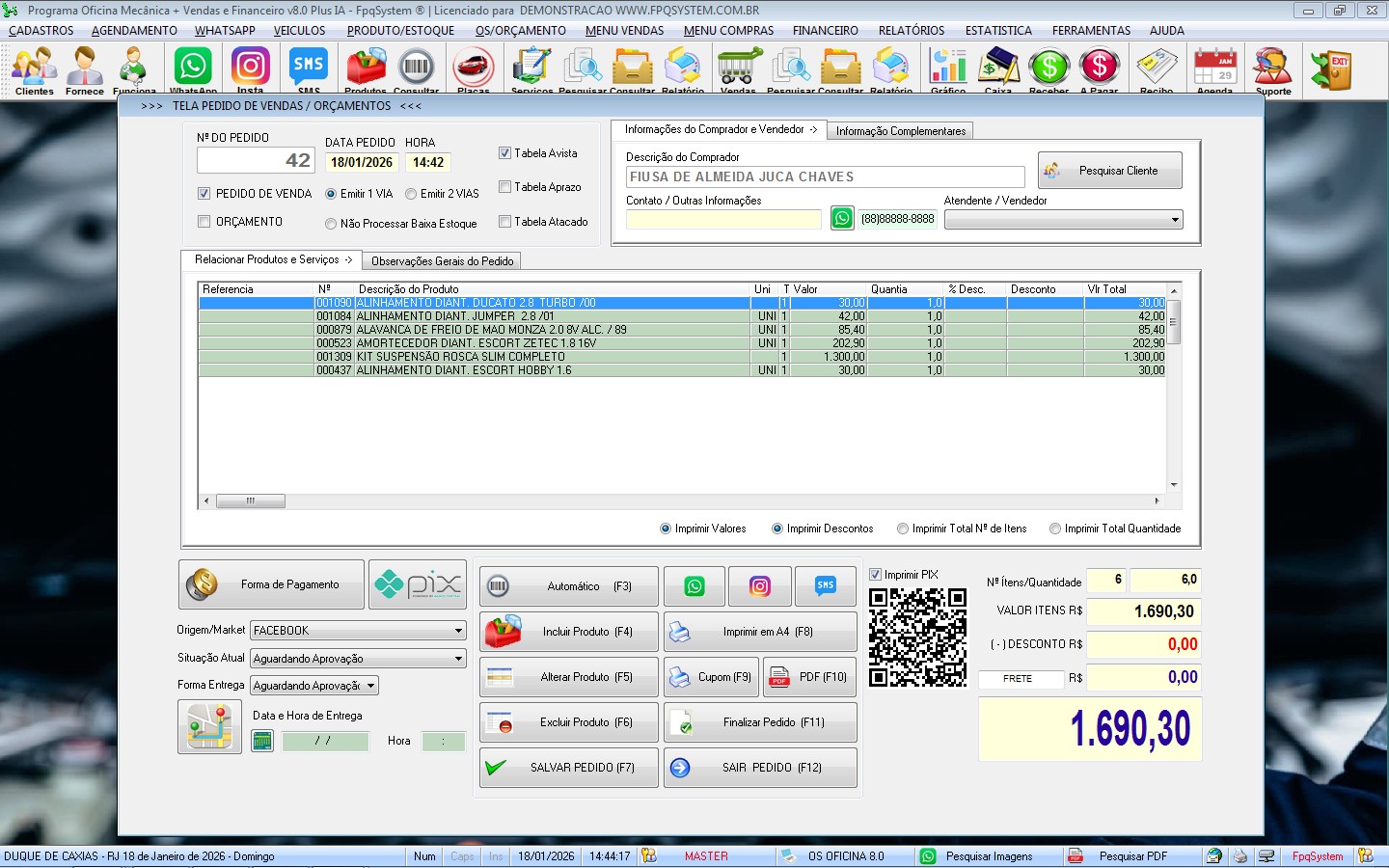
Task: Click the PIX payment logo button
Action: (x=418, y=584)
